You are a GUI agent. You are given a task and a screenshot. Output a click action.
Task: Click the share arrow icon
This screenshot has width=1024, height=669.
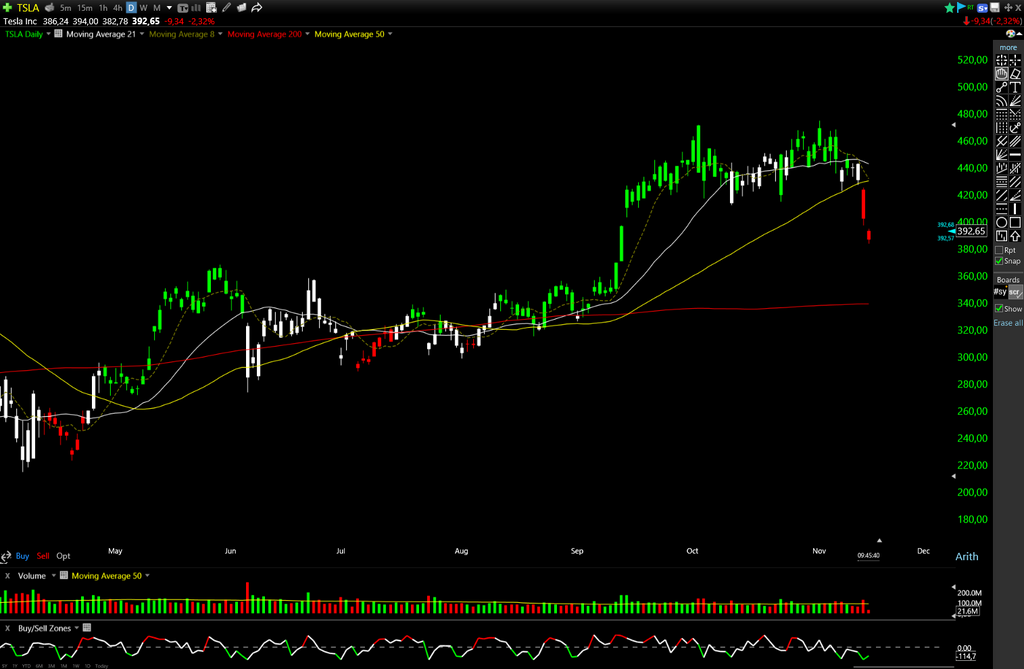pyautogui.click(x=257, y=8)
